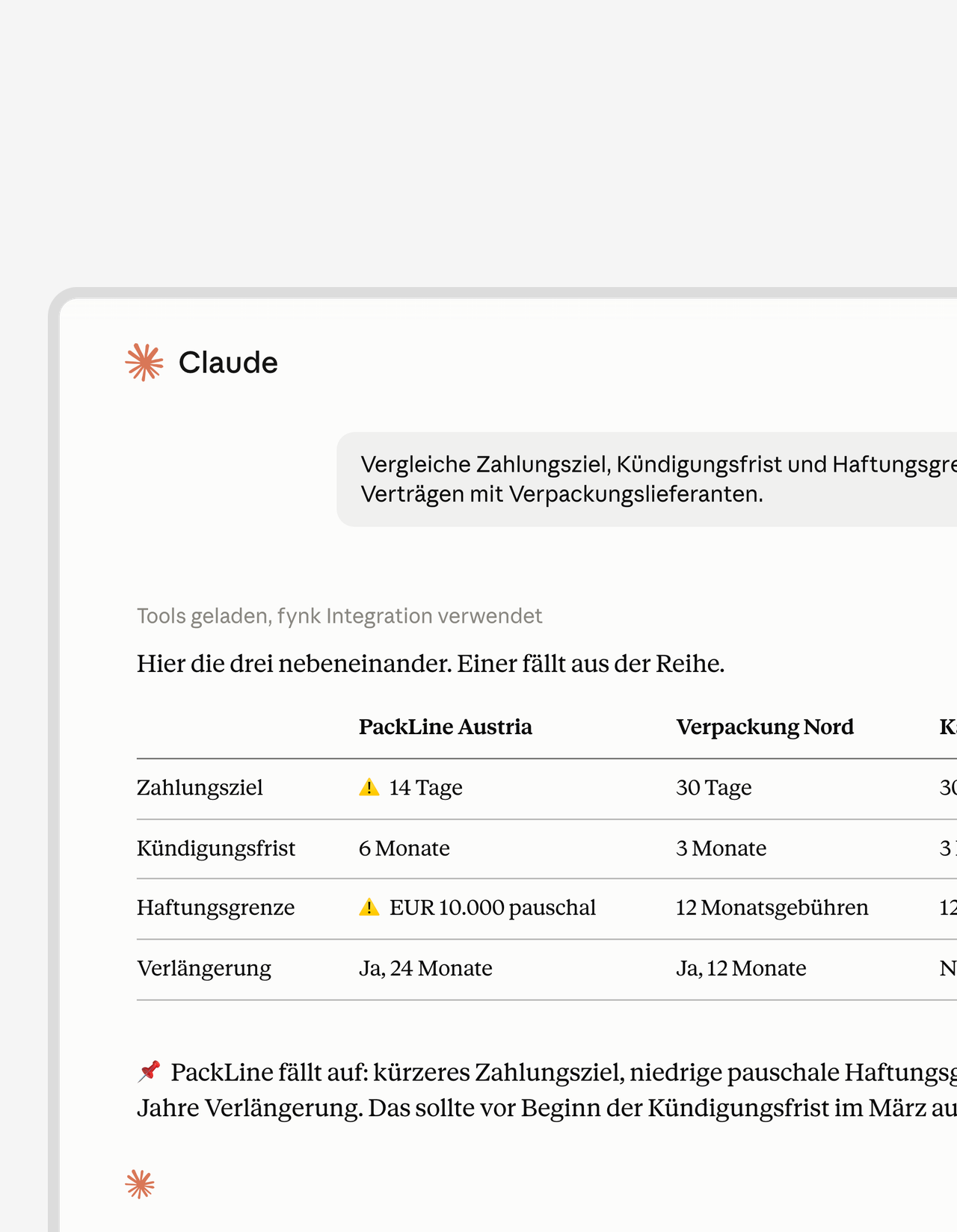957x1232 pixels.
Task: Click the 'EUR 10.000 pauschal' cell
Action: [493, 908]
